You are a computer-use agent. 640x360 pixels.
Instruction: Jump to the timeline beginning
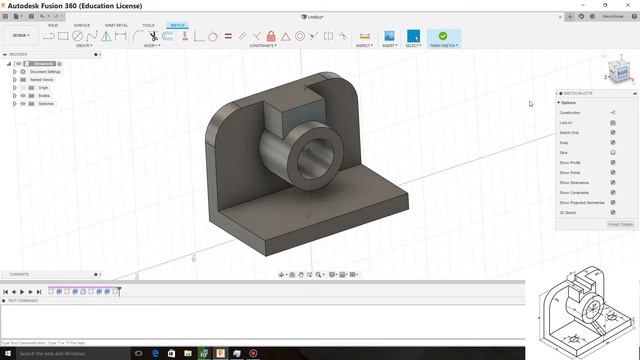pyautogui.click(x=5, y=292)
